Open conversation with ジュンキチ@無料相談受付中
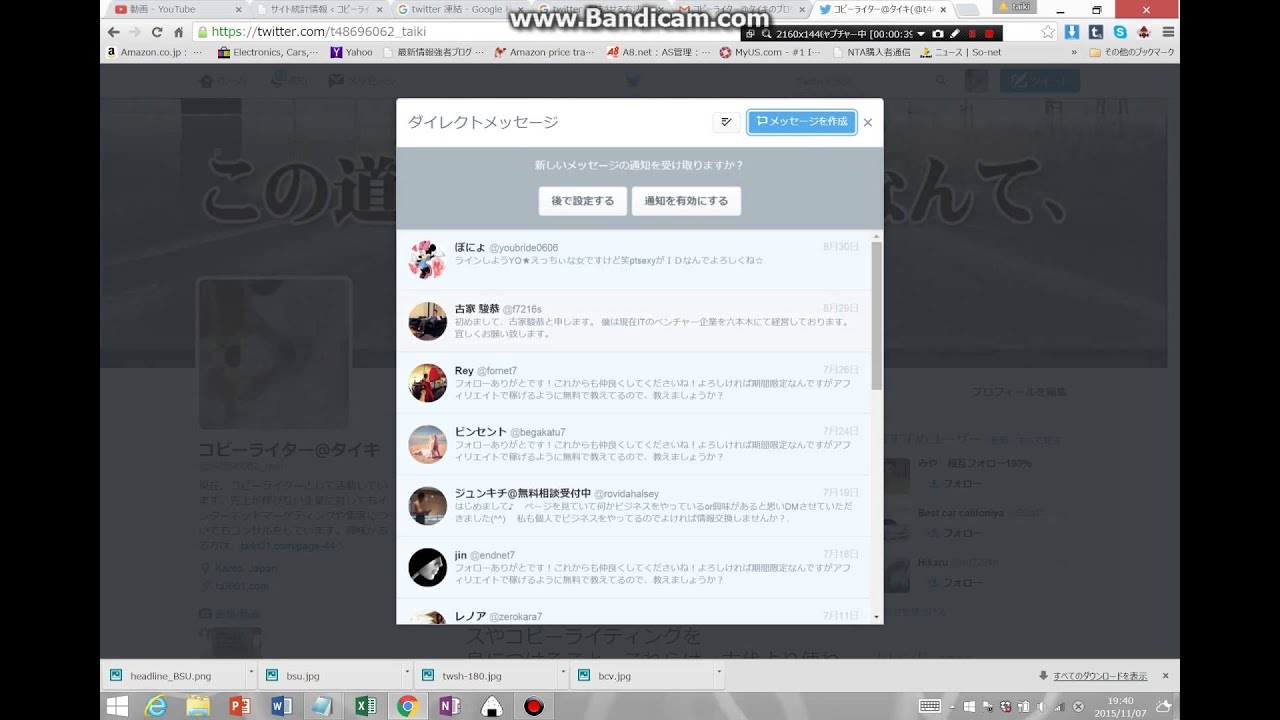The width and height of the screenshot is (1280, 720). pos(634,506)
